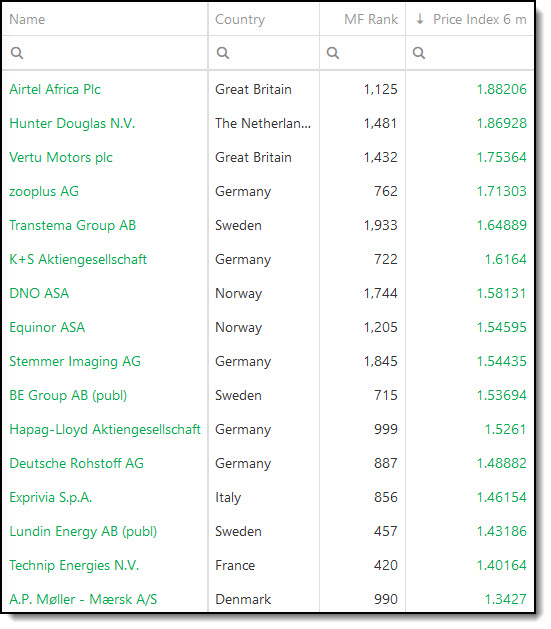Select MF Rank value 1,744

pyautogui.click(x=381, y=293)
